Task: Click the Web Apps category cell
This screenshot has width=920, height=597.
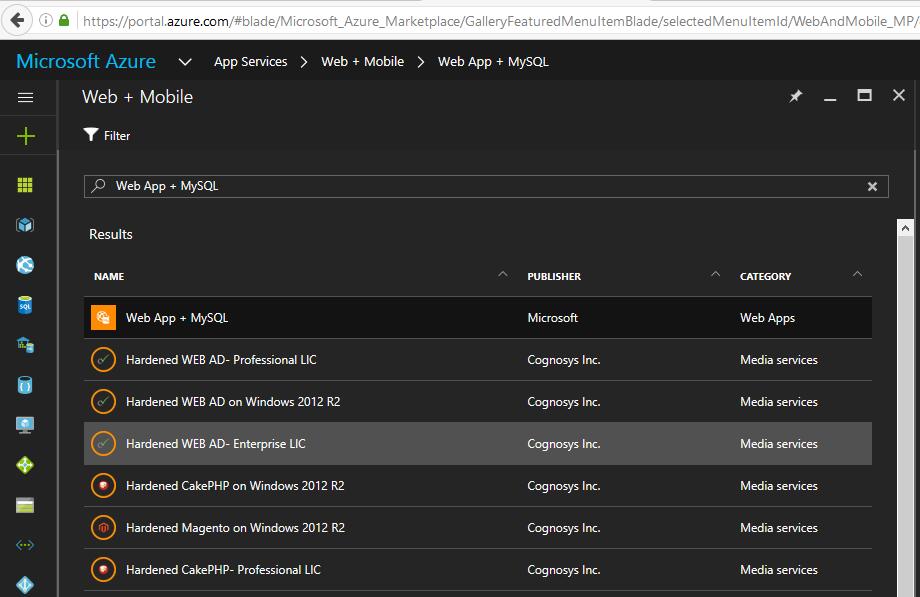Action: point(767,318)
